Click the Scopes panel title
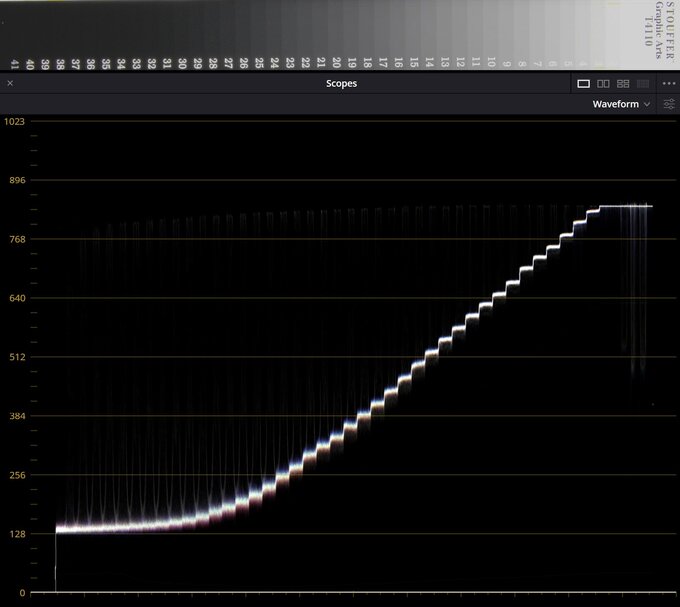Viewport: 680px width, 607px height. [341, 84]
